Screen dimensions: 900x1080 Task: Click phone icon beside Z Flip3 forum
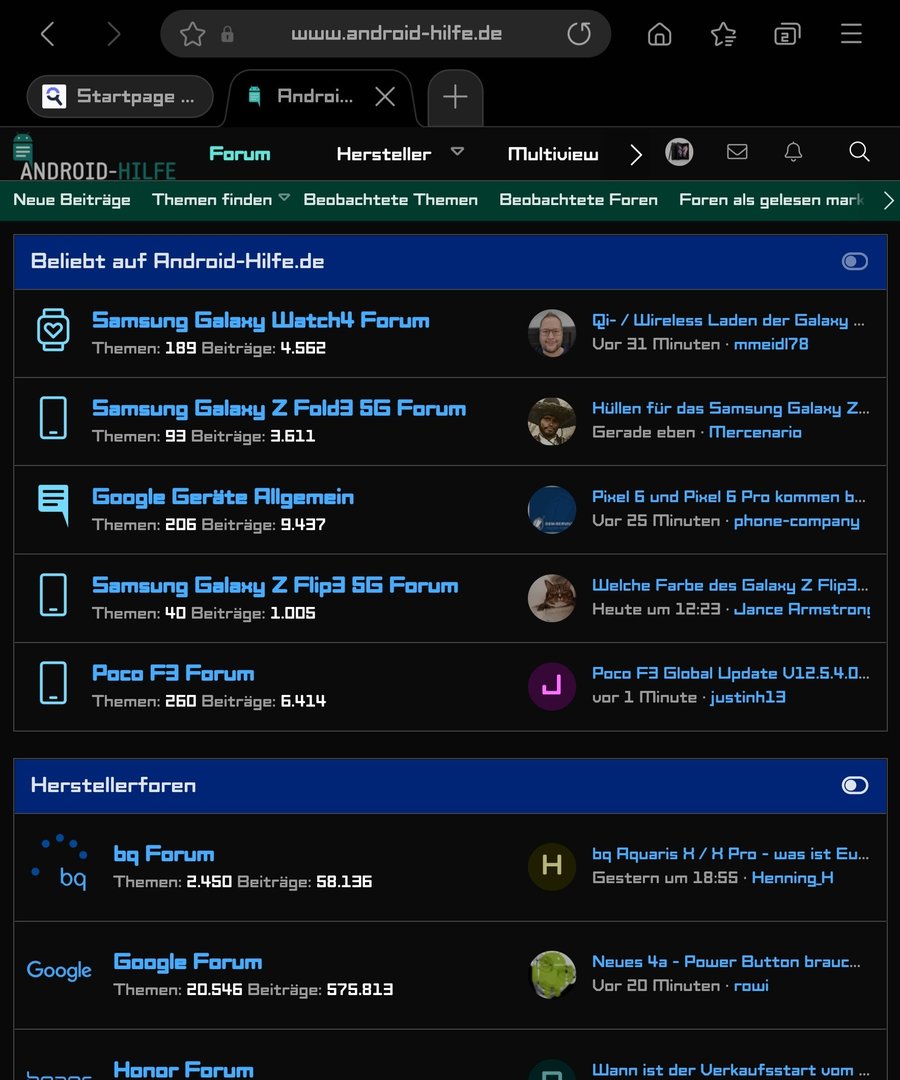pyautogui.click(x=53, y=594)
